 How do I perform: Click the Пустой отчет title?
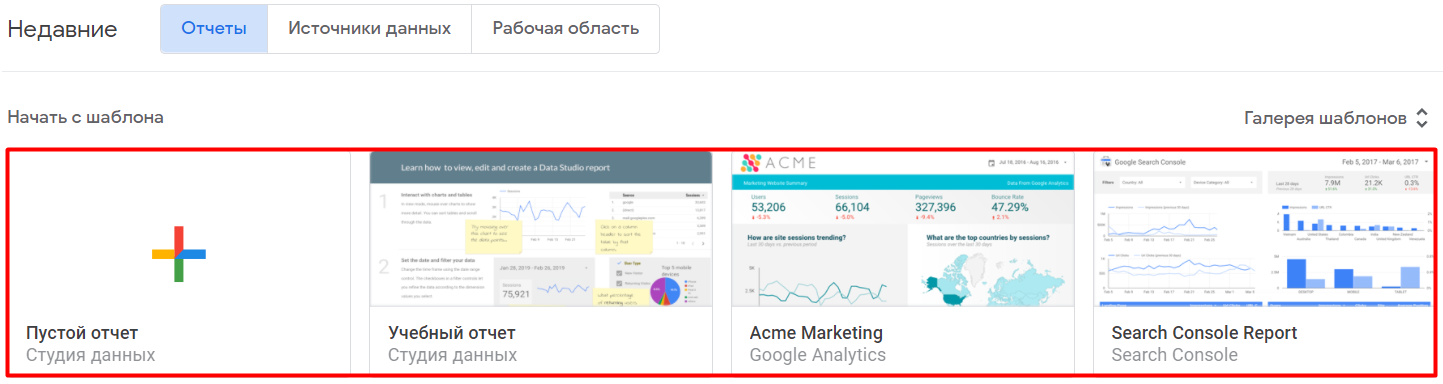click(82, 333)
